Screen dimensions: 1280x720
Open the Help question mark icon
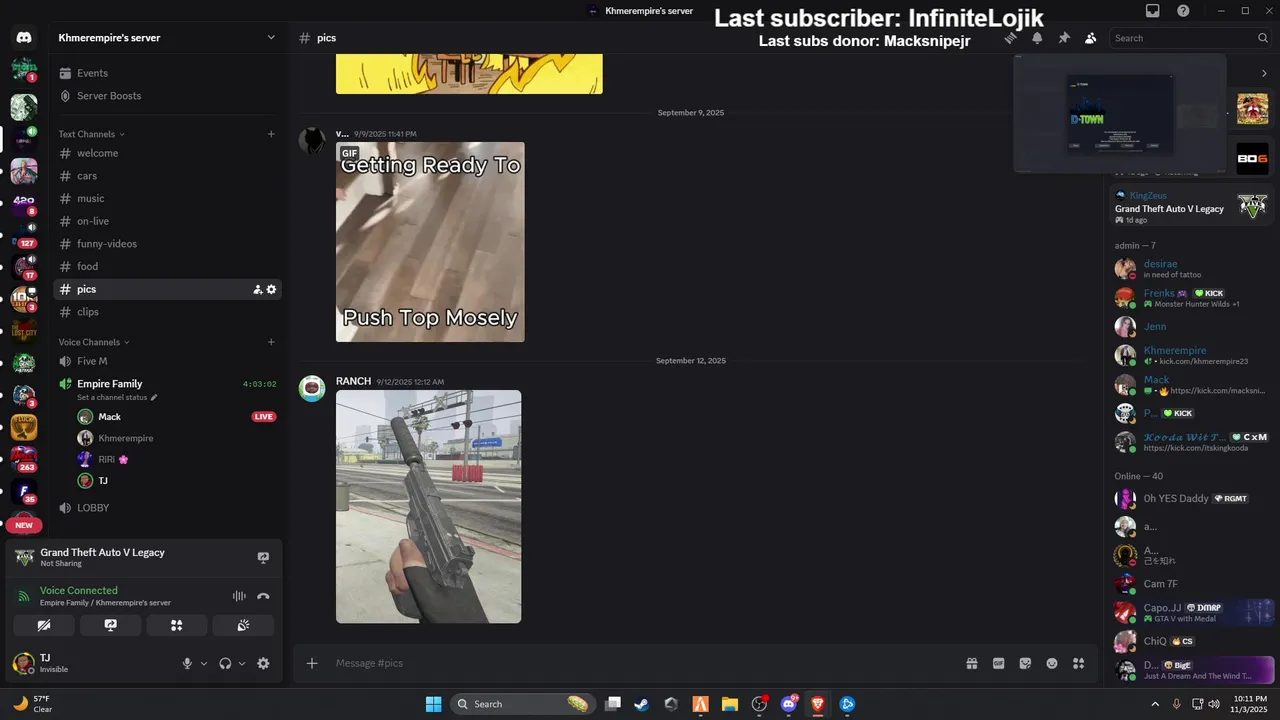coord(1184,11)
